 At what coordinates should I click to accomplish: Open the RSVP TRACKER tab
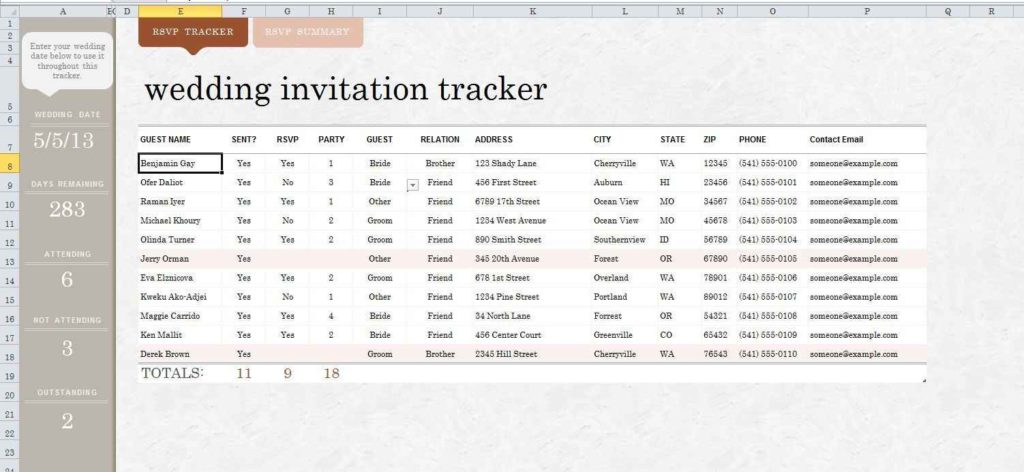tap(193, 32)
